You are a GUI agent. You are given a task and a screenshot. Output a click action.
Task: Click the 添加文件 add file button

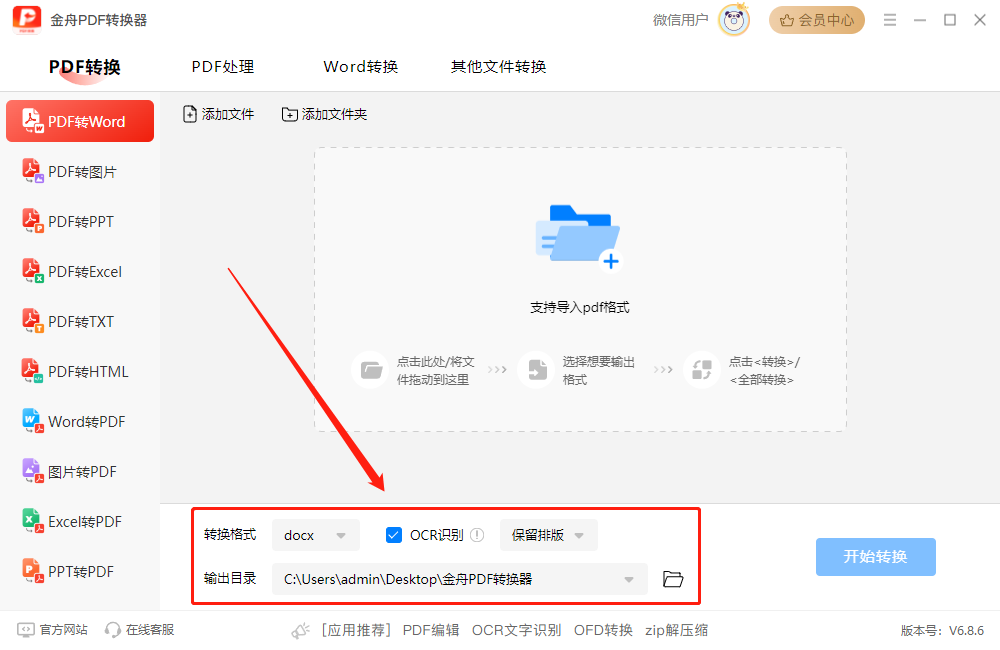tap(218, 114)
